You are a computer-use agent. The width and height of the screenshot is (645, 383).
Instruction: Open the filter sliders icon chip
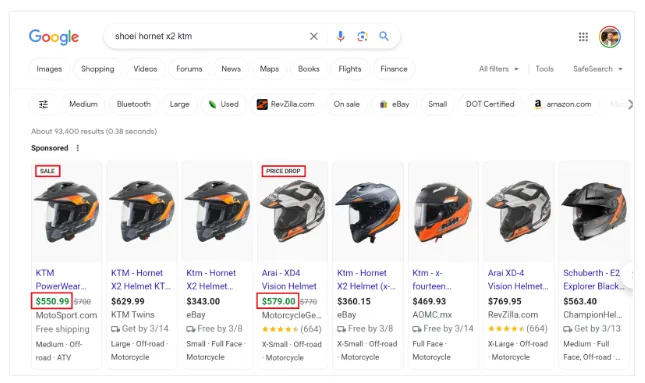point(43,104)
